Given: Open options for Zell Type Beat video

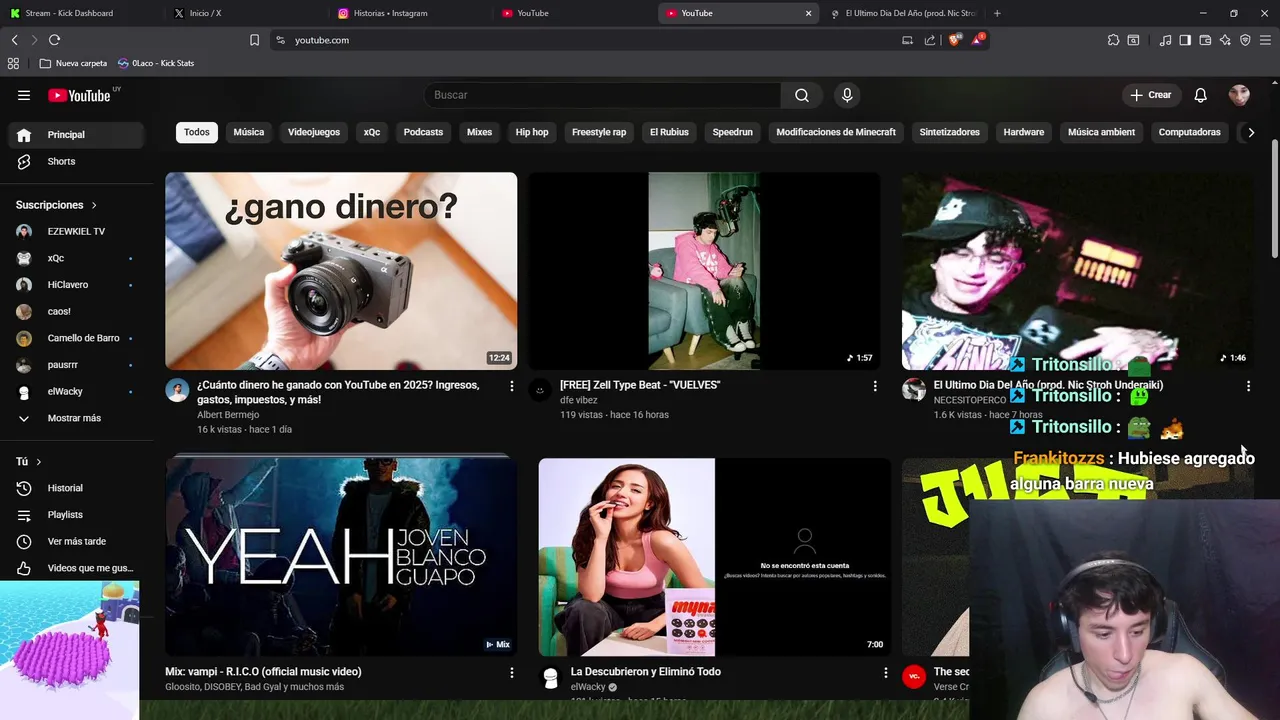Looking at the screenshot, I should (x=875, y=386).
